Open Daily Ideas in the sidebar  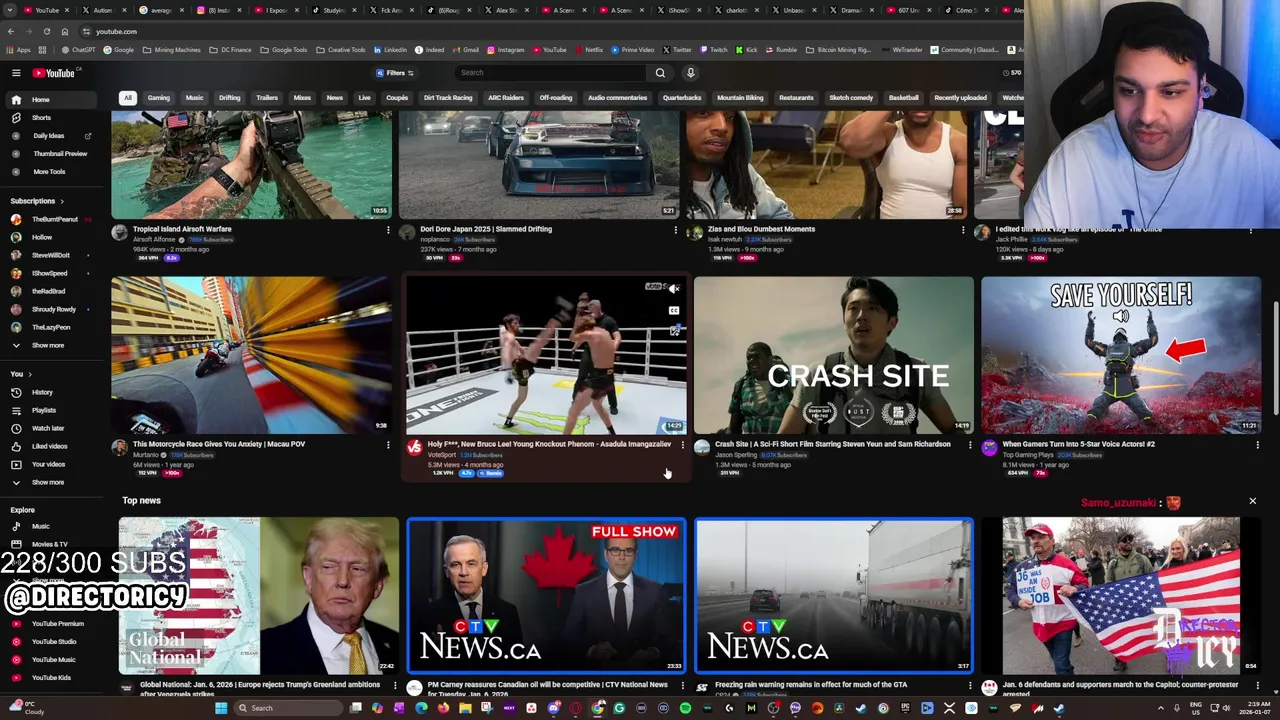(x=50, y=136)
